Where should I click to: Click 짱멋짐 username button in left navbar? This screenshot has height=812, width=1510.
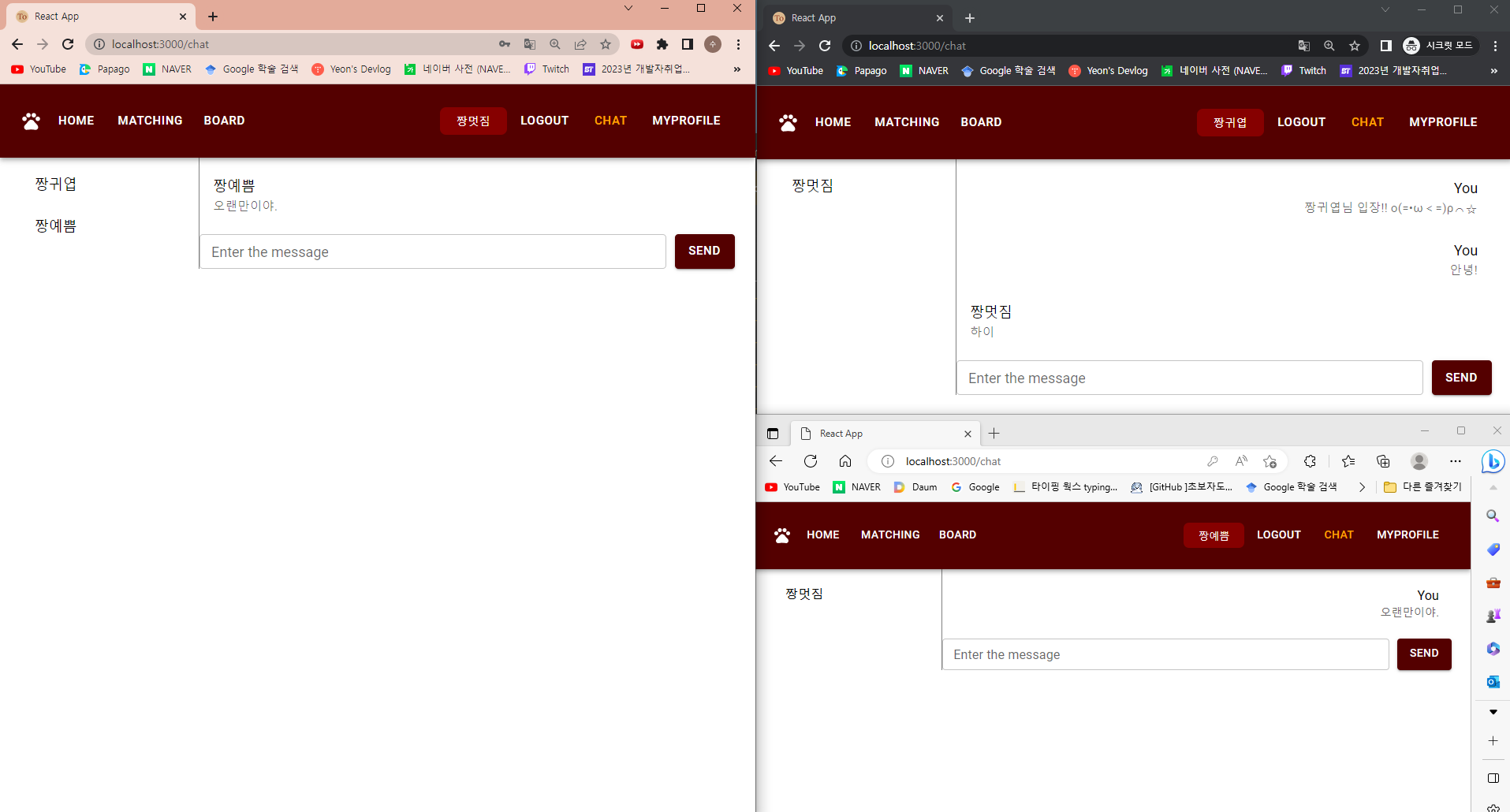pos(473,121)
